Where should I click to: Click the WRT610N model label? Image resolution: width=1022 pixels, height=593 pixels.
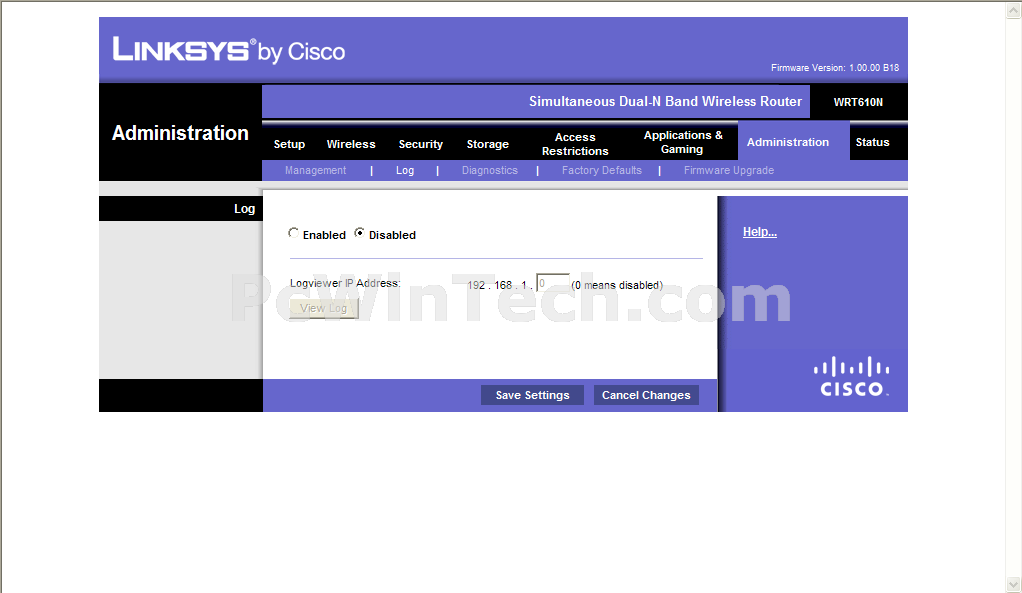tap(858, 102)
